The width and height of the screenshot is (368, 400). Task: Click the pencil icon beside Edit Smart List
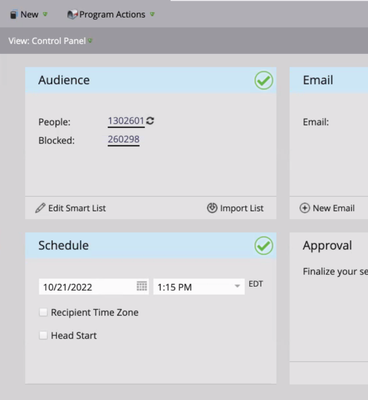[x=40, y=208]
